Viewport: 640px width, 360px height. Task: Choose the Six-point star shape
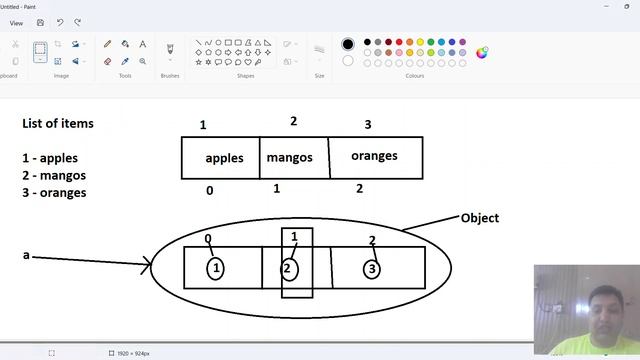(208, 62)
